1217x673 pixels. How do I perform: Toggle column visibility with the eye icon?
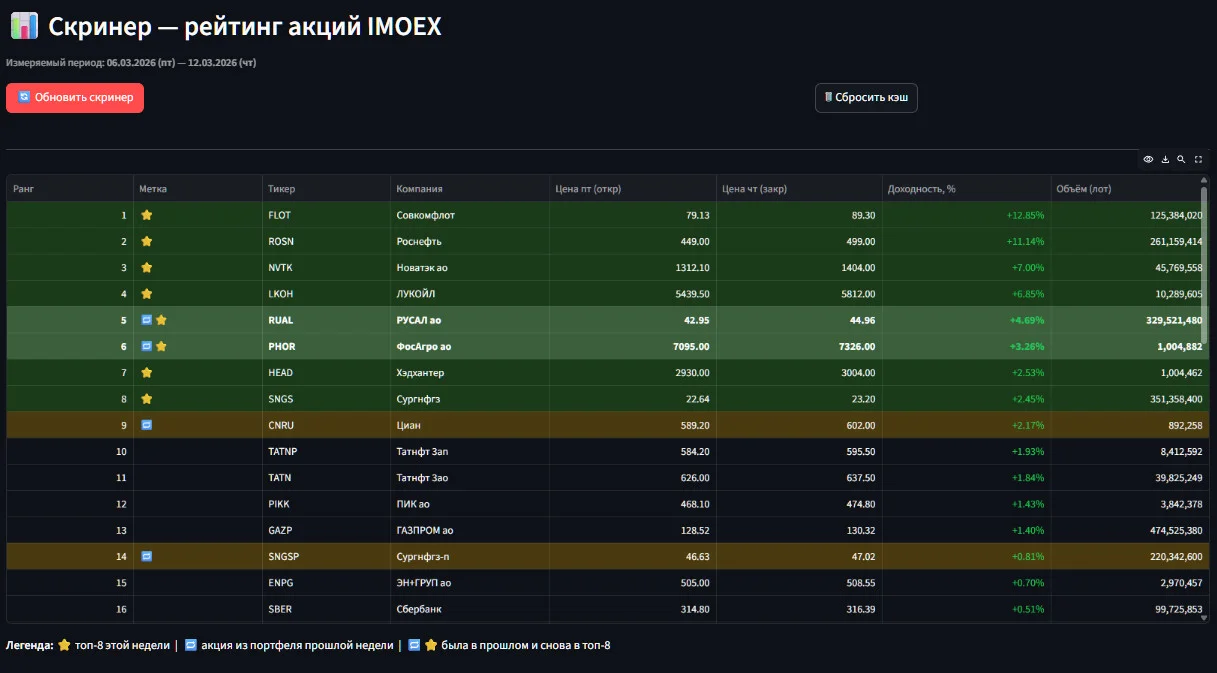tap(1148, 159)
